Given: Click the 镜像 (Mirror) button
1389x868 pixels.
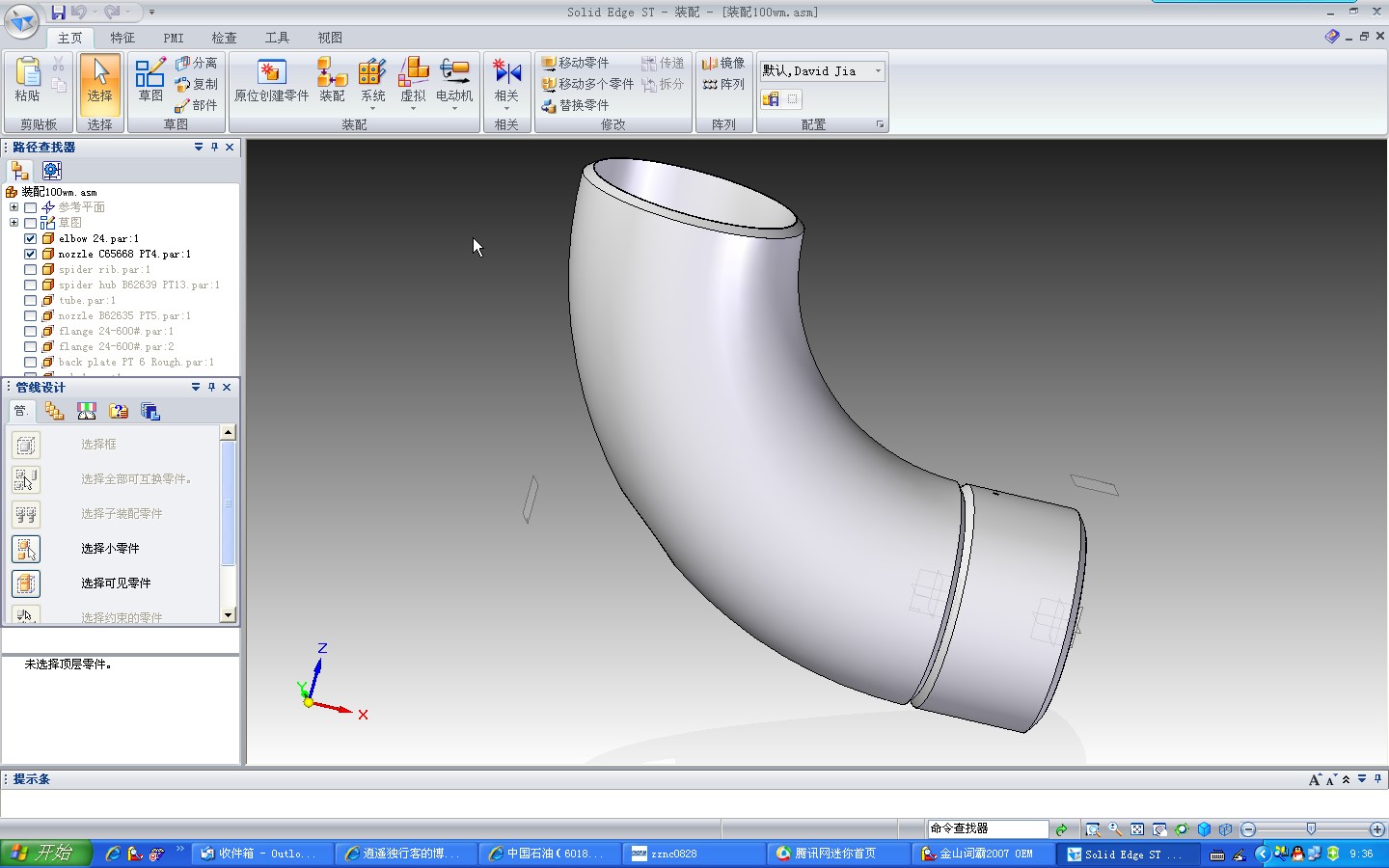Looking at the screenshot, I should click(723, 63).
